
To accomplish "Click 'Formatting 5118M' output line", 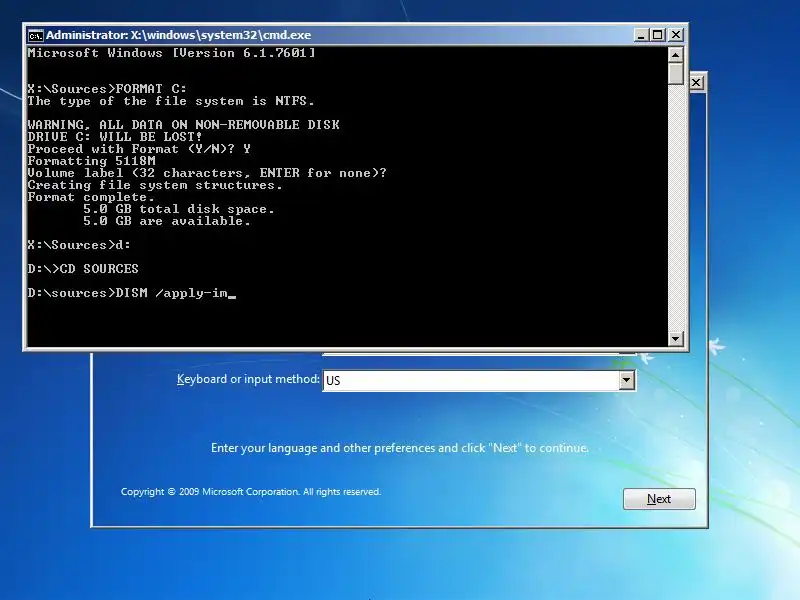I will 91,161.
